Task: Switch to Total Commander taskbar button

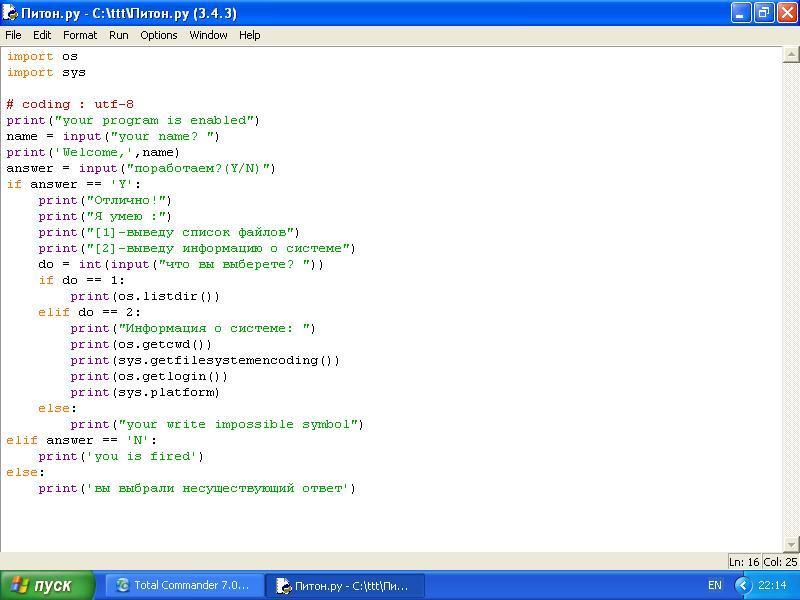Action: point(185,585)
